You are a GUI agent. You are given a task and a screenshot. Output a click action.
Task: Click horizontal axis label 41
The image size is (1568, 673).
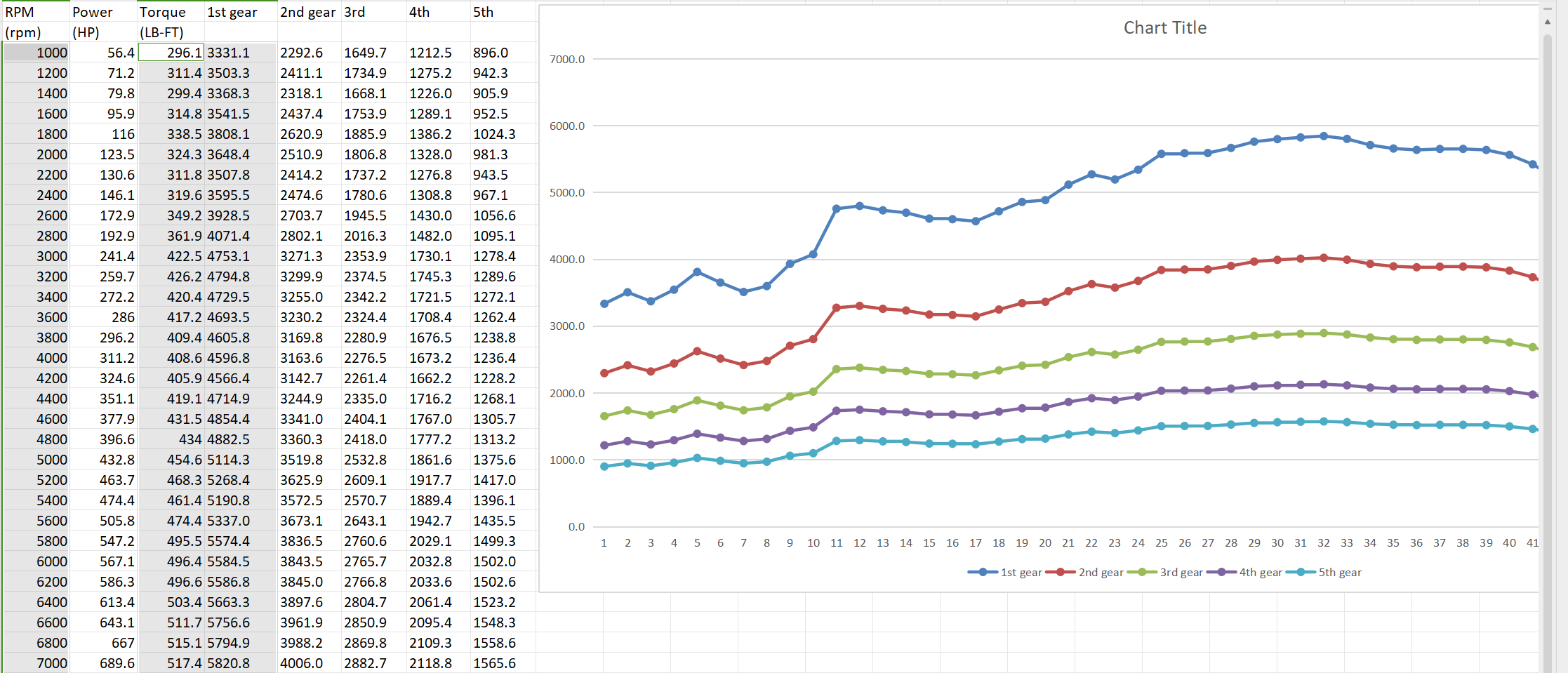tap(1532, 543)
